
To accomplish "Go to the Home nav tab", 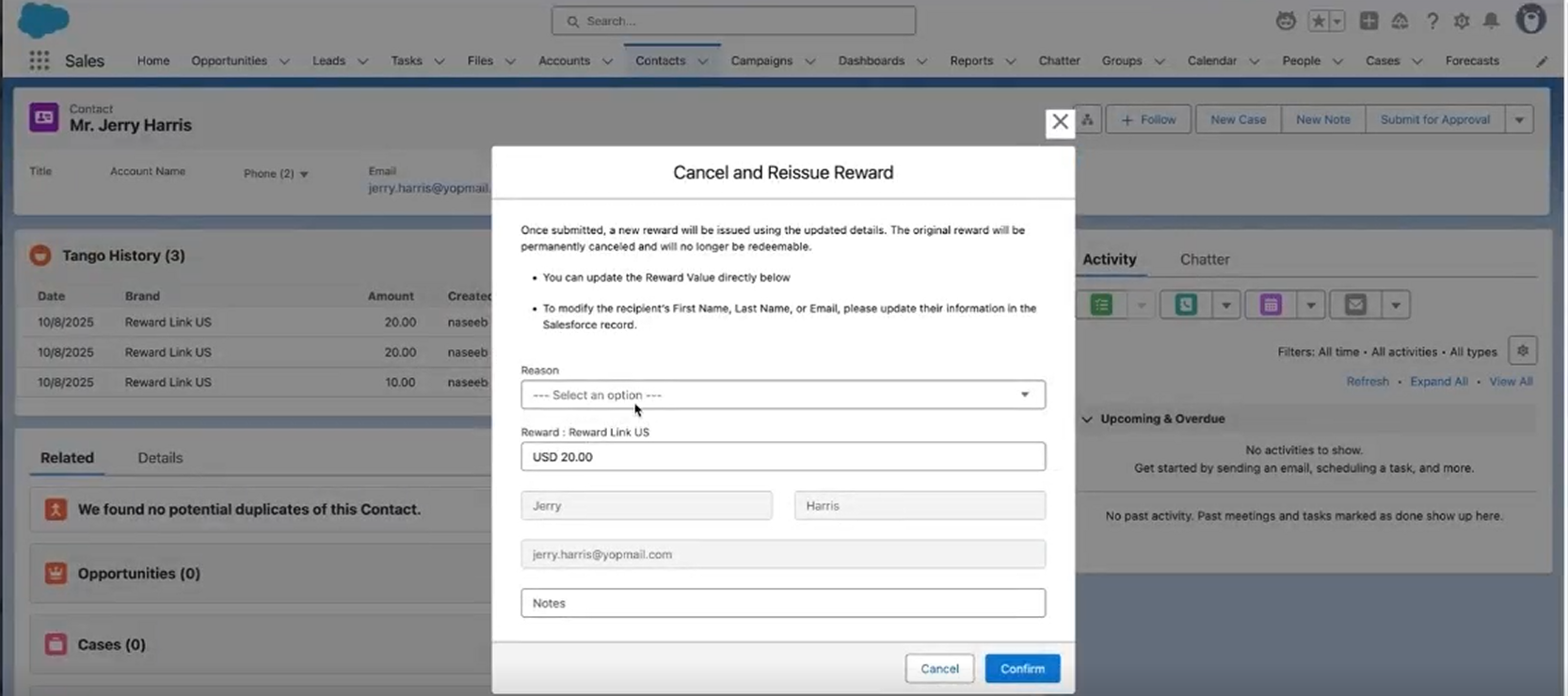I will tap(153, 61).
